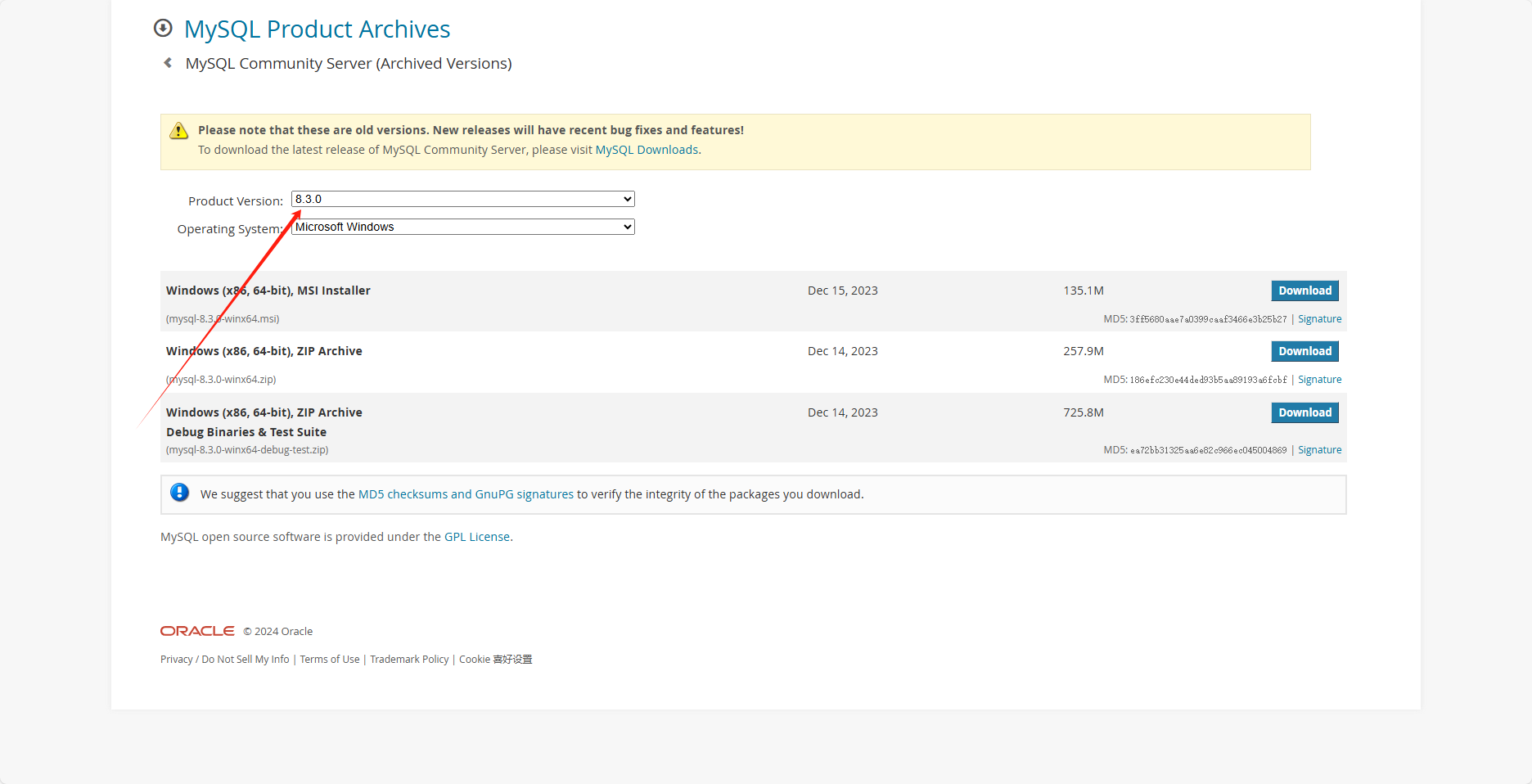Open MD5 checksums and GnuPG signatures link
The height and width of the screenshot is (784, 1532).
tap(466, 494)
